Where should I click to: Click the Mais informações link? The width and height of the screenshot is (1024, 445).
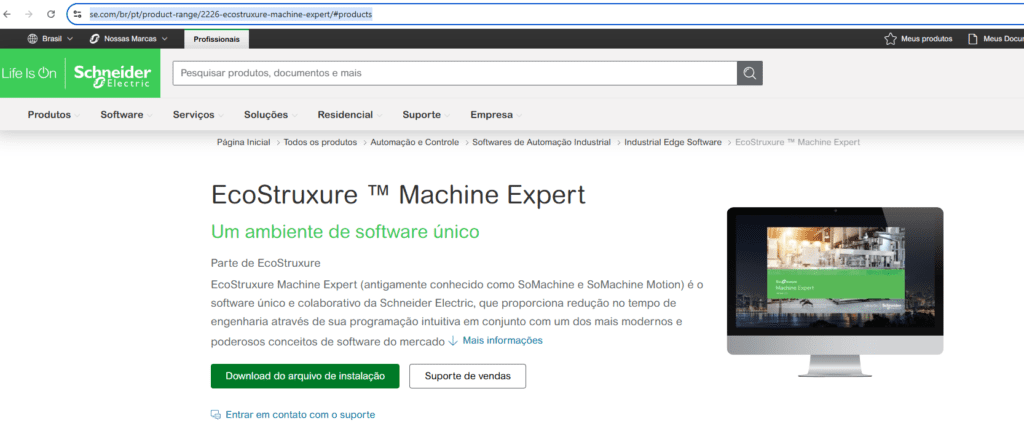502,340
